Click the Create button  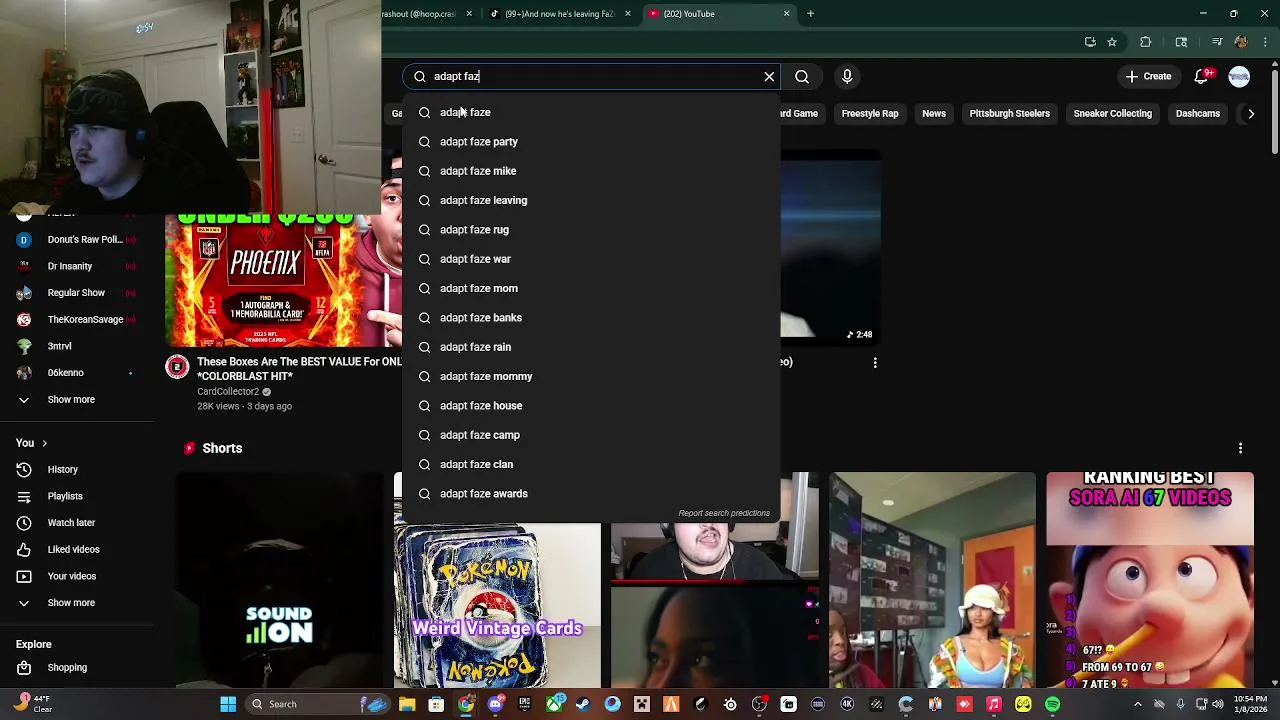(1147, 76)
